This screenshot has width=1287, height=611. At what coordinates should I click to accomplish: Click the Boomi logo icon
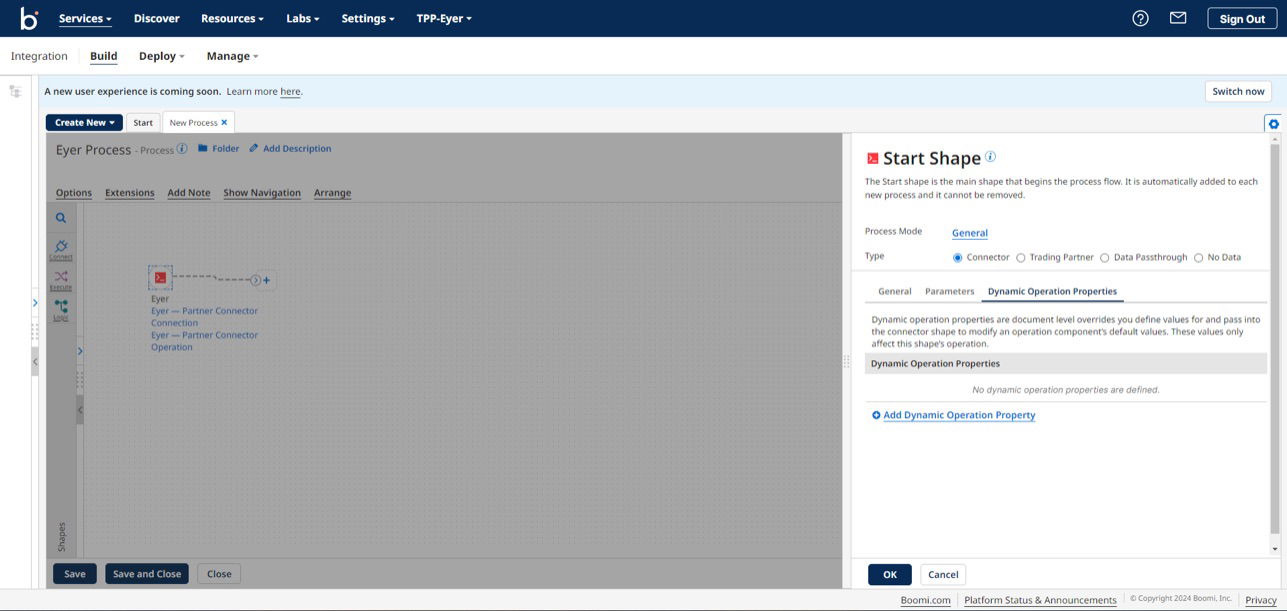(x=29, y=18)
